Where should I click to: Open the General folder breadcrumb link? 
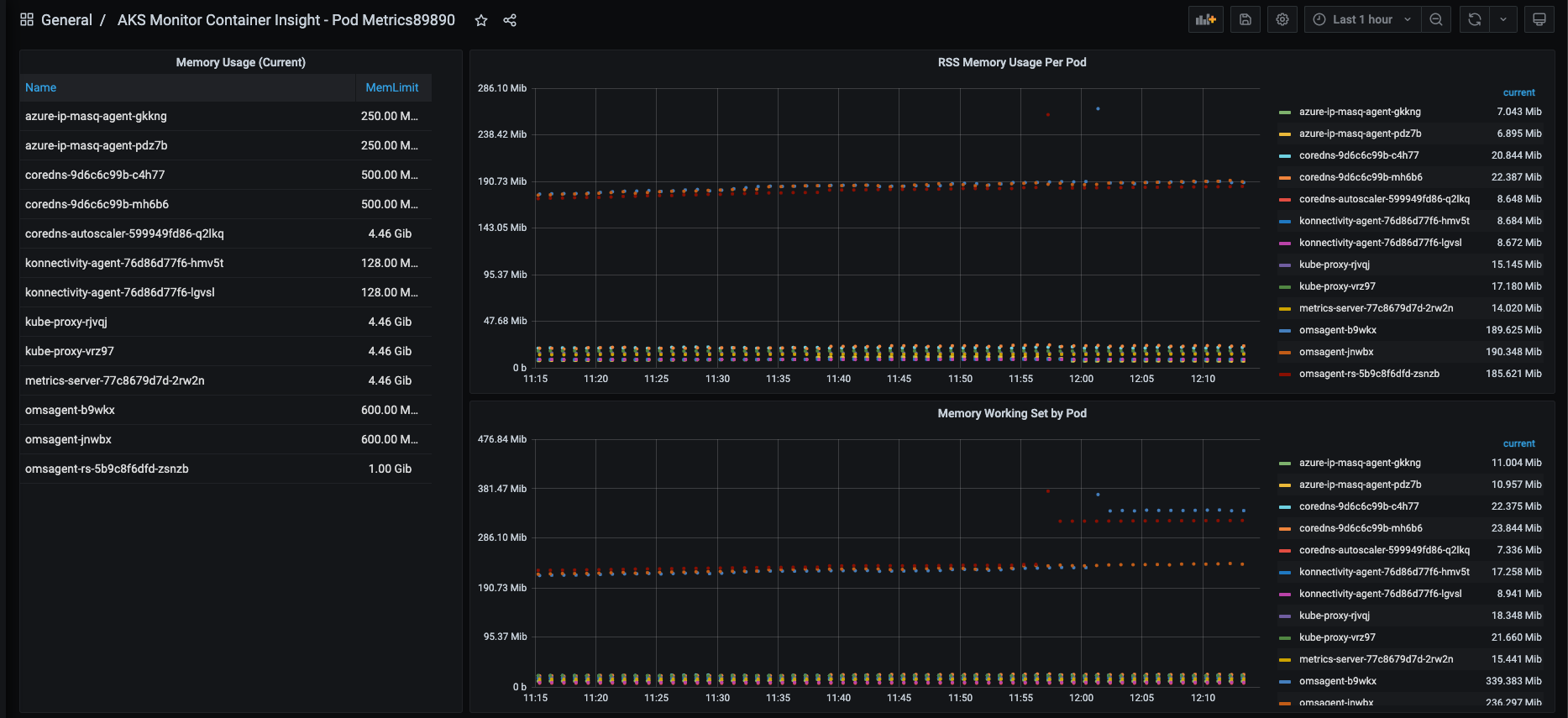[66, 20]
